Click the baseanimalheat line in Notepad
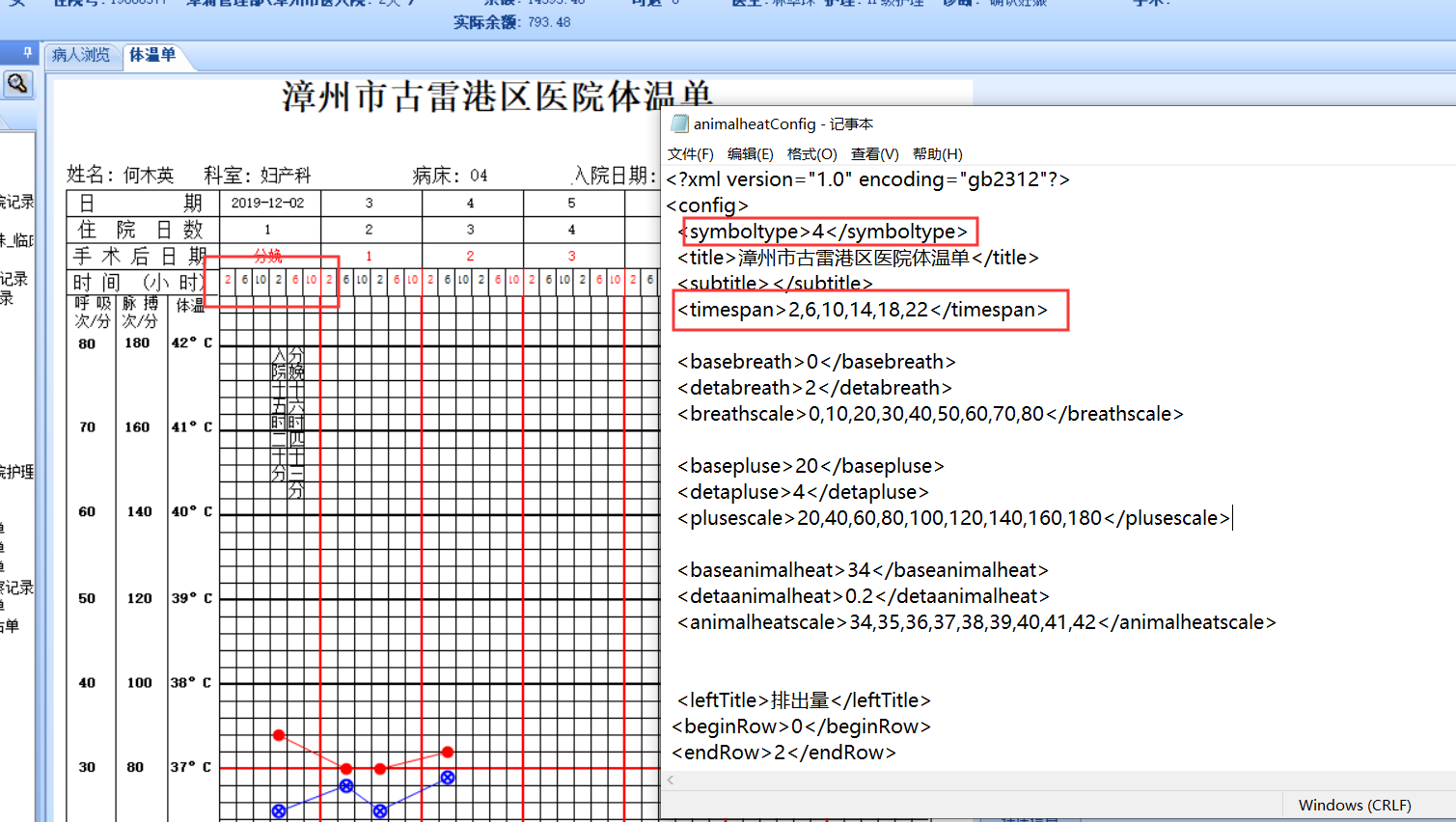The height and width of the screenshot is (822, 1456). tap(863, 570)
